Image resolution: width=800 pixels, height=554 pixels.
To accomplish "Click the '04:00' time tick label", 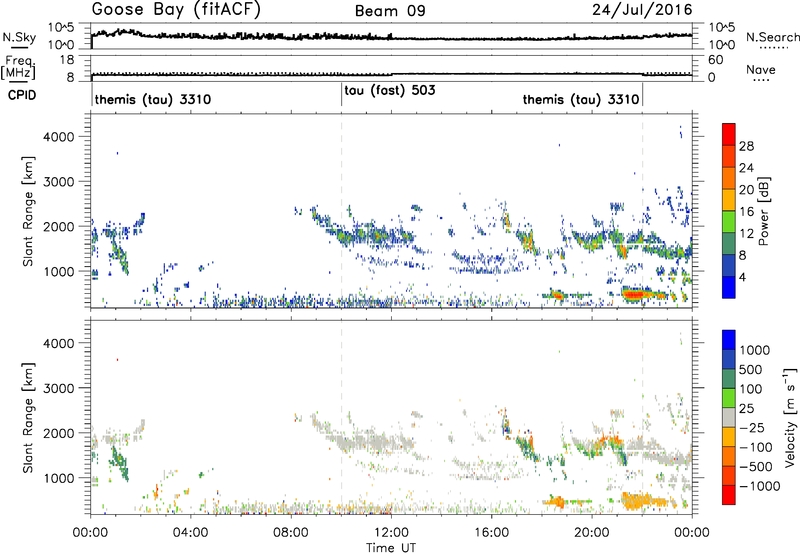I will [x=191, y=533].
